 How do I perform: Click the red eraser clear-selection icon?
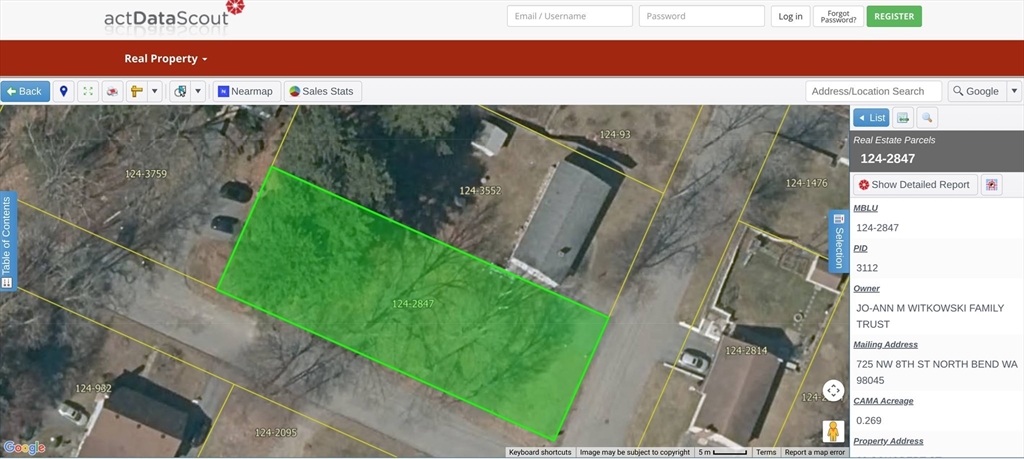pos(113,91)
